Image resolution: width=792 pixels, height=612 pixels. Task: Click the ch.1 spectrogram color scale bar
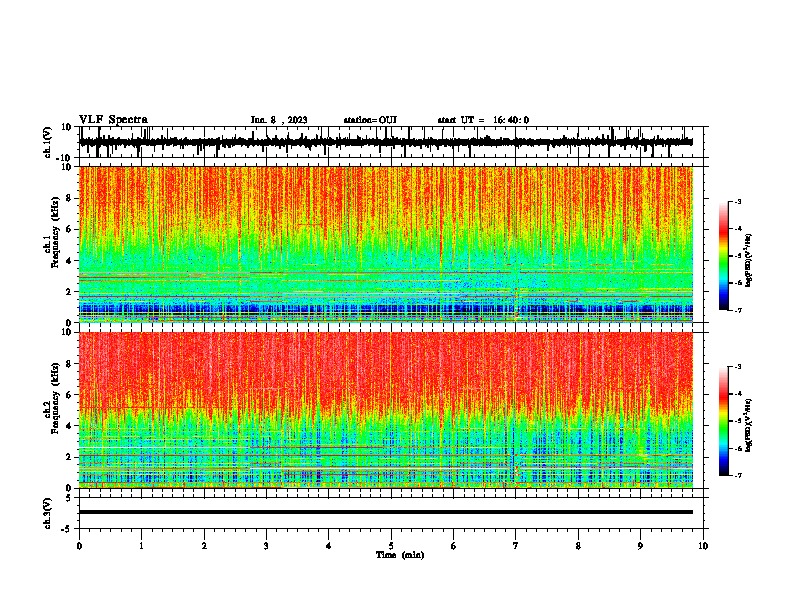[724, 256]
